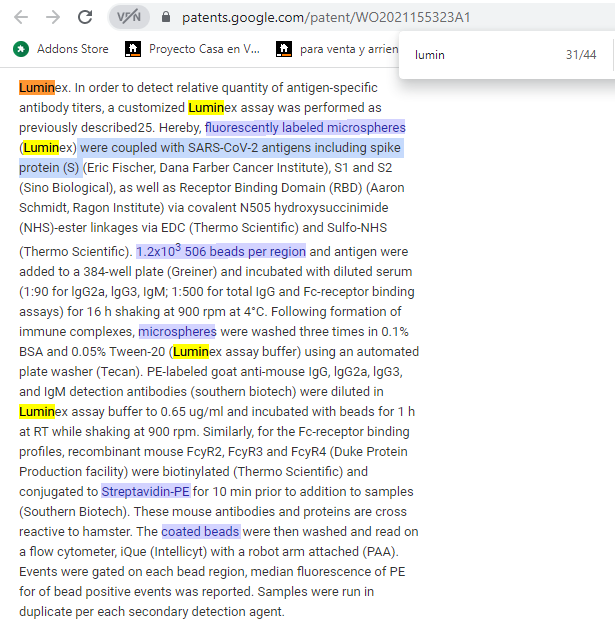
Task: Click the browser forward arrow
Action: [53, 17]
